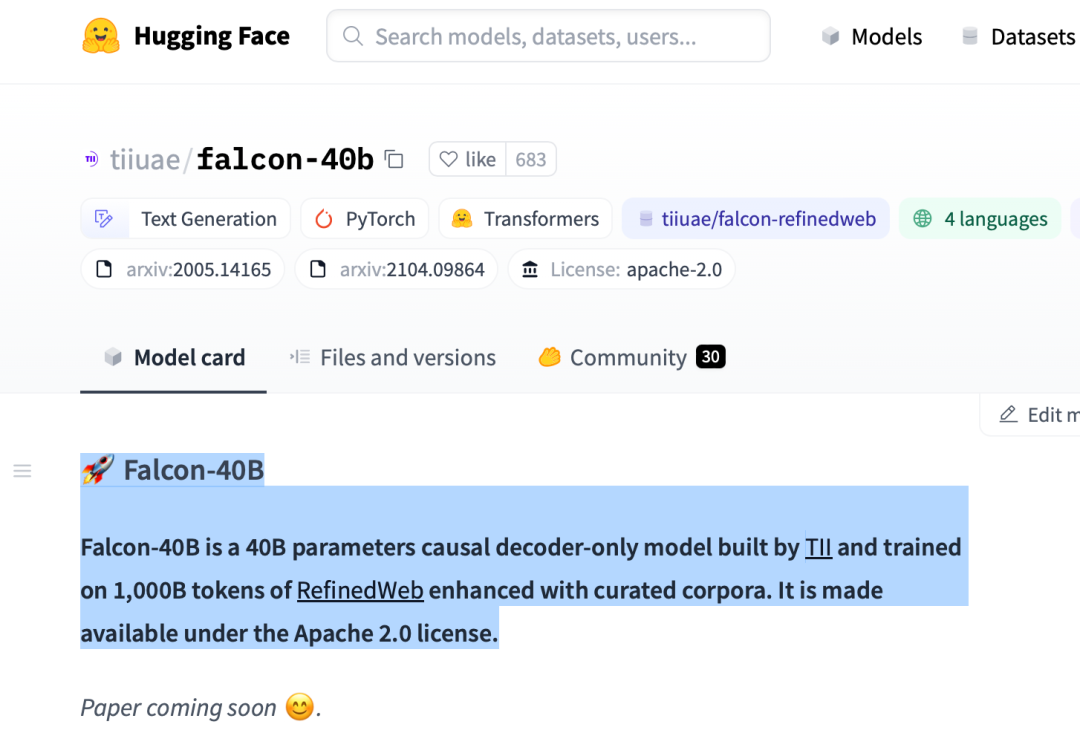Image resolution: width=1080 pixels, height=756 pixels.
Task: Switch to Files and versions tab
Action: pyautogui.click(x=393, y=357)
